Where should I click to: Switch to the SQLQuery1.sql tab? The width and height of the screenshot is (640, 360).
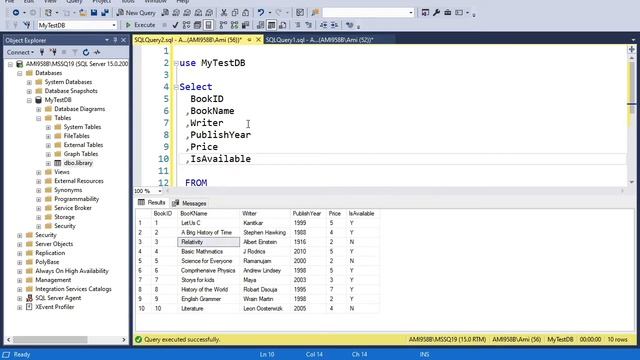point(319,40)
